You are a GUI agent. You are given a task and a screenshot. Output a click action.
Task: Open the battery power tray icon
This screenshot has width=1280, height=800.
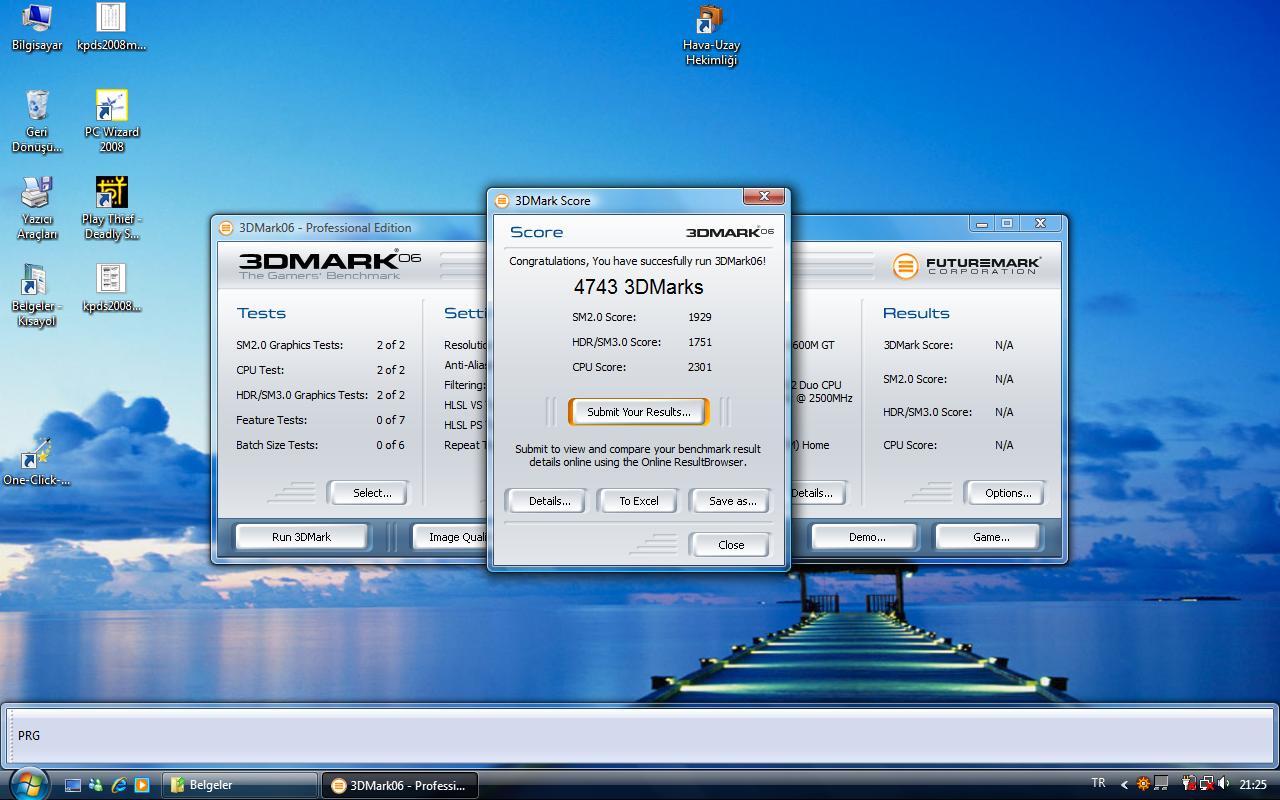[1189, 784]
